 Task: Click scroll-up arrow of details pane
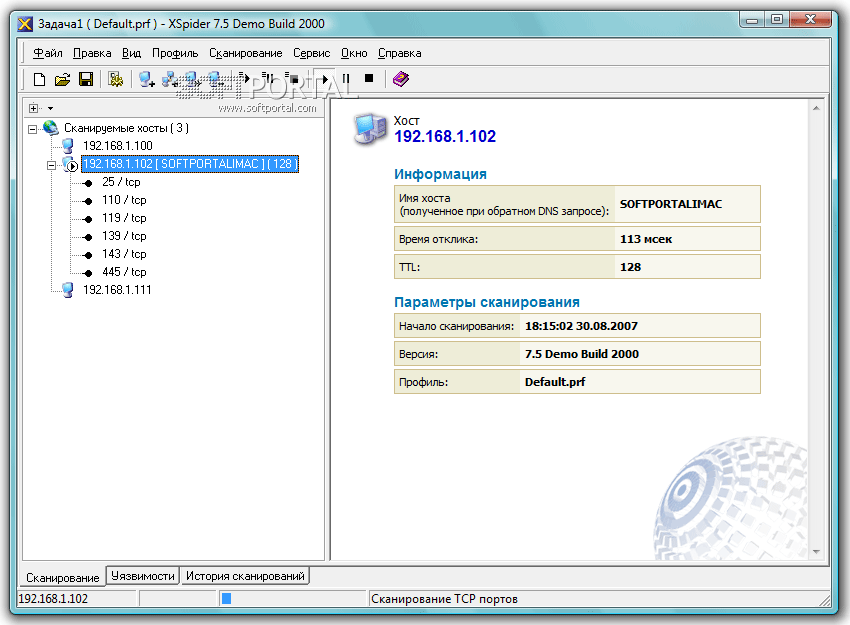pyautogui.click(x=816, y=109)
